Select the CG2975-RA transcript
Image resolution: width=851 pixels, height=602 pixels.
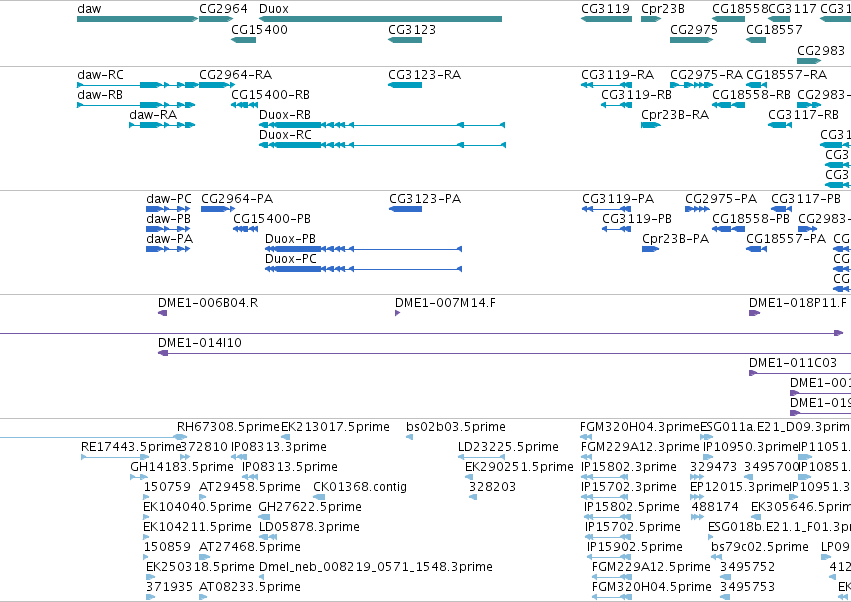691,85
